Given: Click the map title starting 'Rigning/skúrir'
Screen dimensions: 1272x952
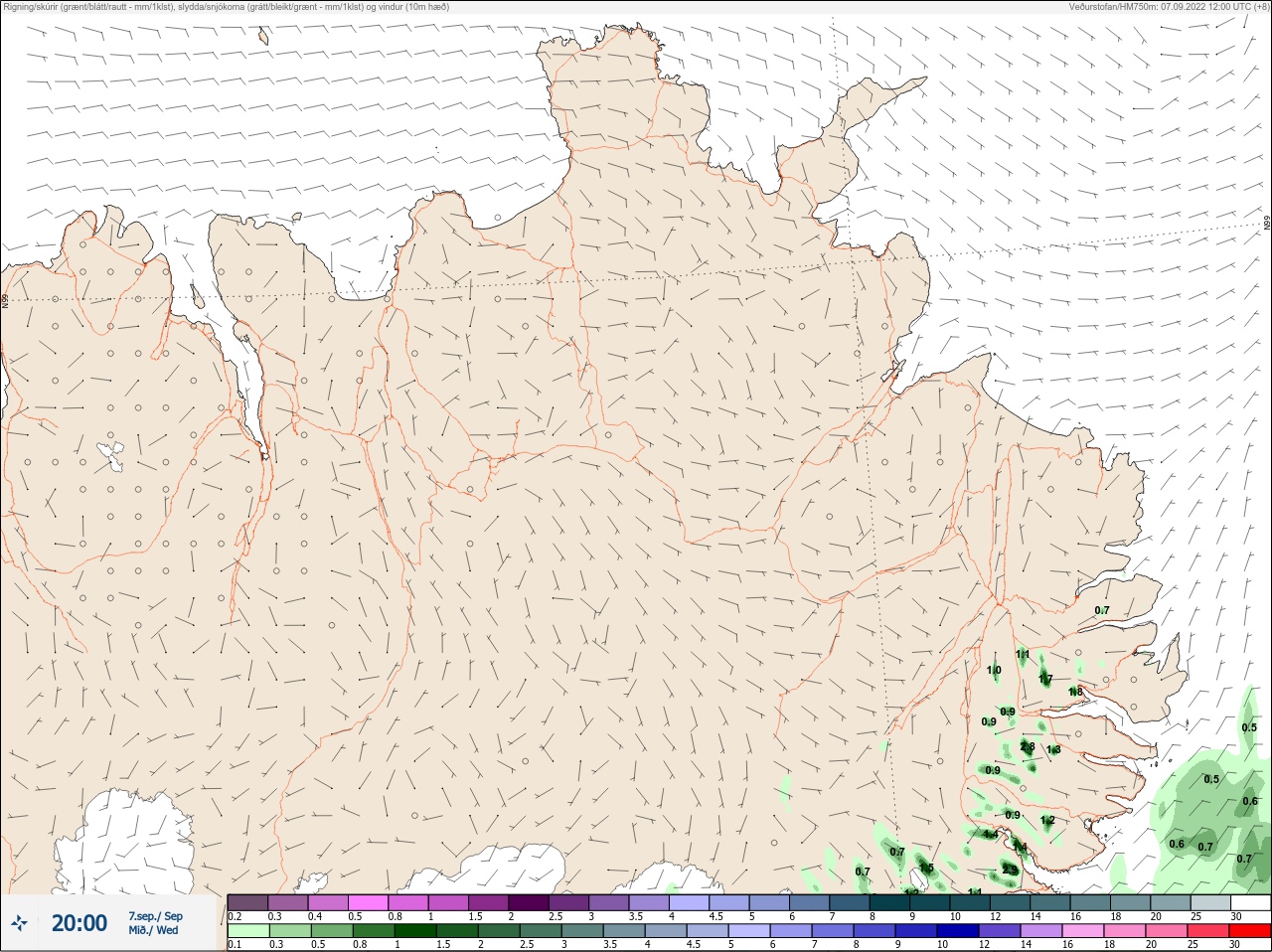Looking at the screenshot, I should point(226,6).
